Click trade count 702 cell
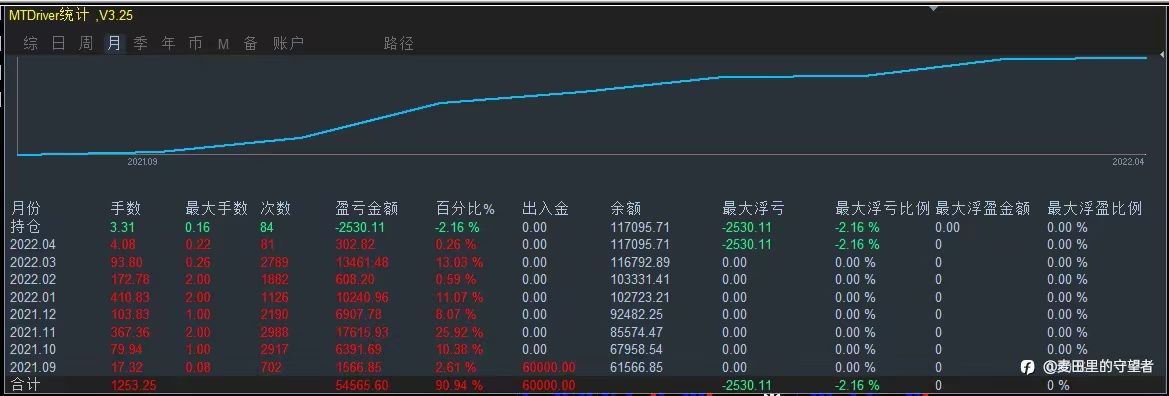1169x396 pixels. pos(271,367)
